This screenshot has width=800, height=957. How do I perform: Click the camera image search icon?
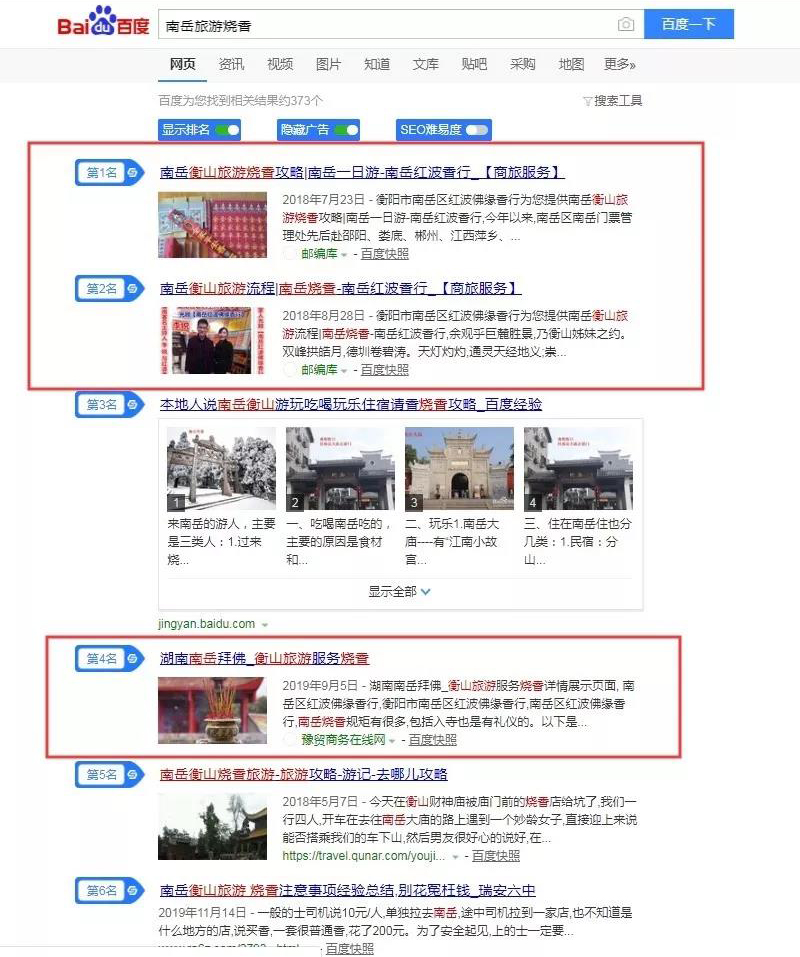point(625,24)
